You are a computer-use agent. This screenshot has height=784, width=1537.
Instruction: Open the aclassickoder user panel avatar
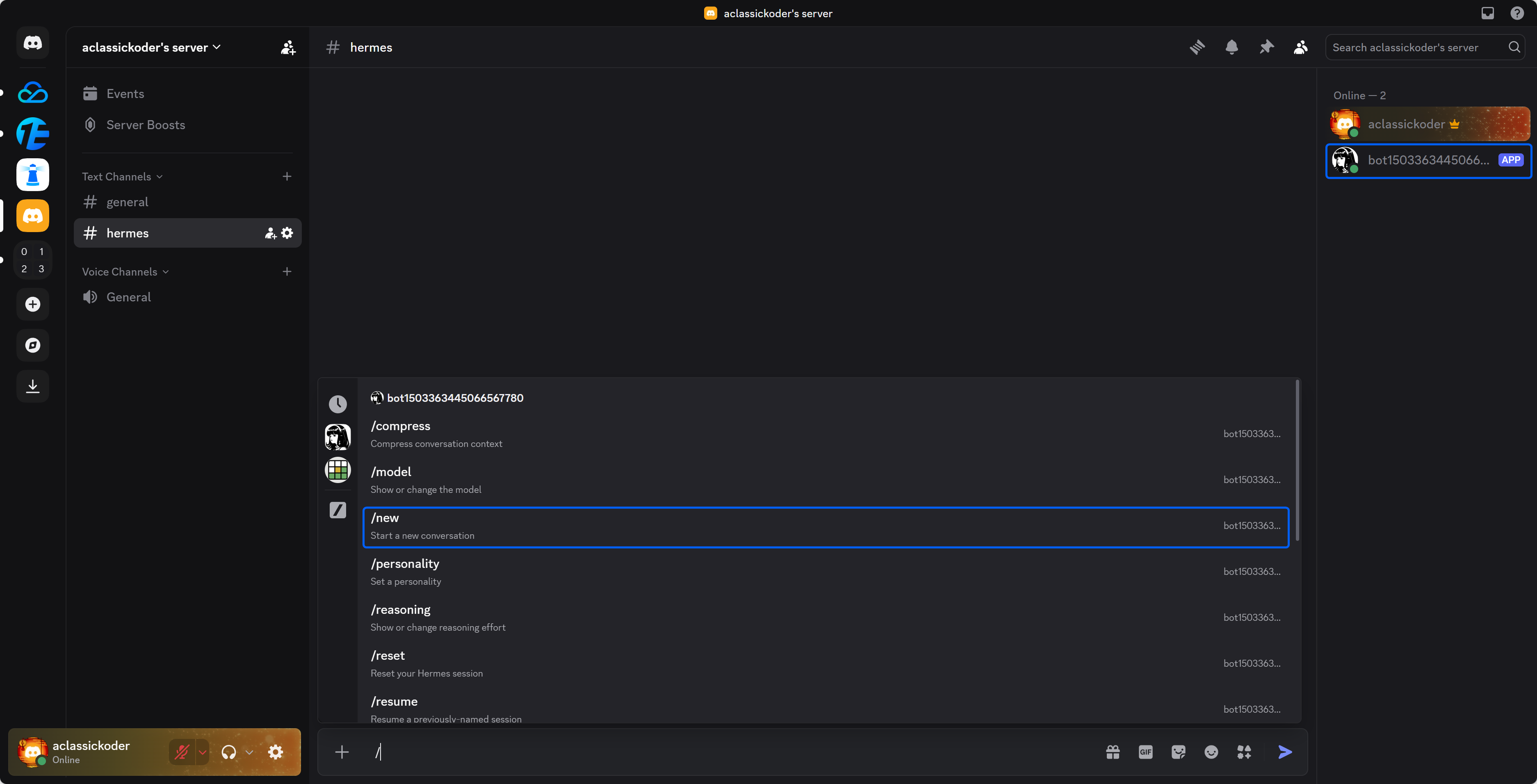point(33,752)
